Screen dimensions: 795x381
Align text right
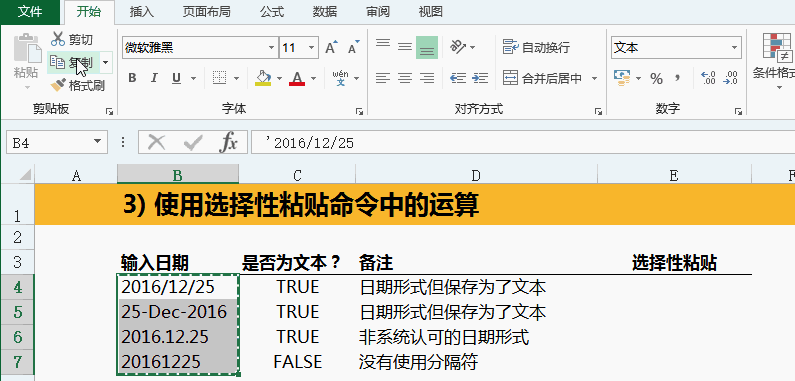427,78
